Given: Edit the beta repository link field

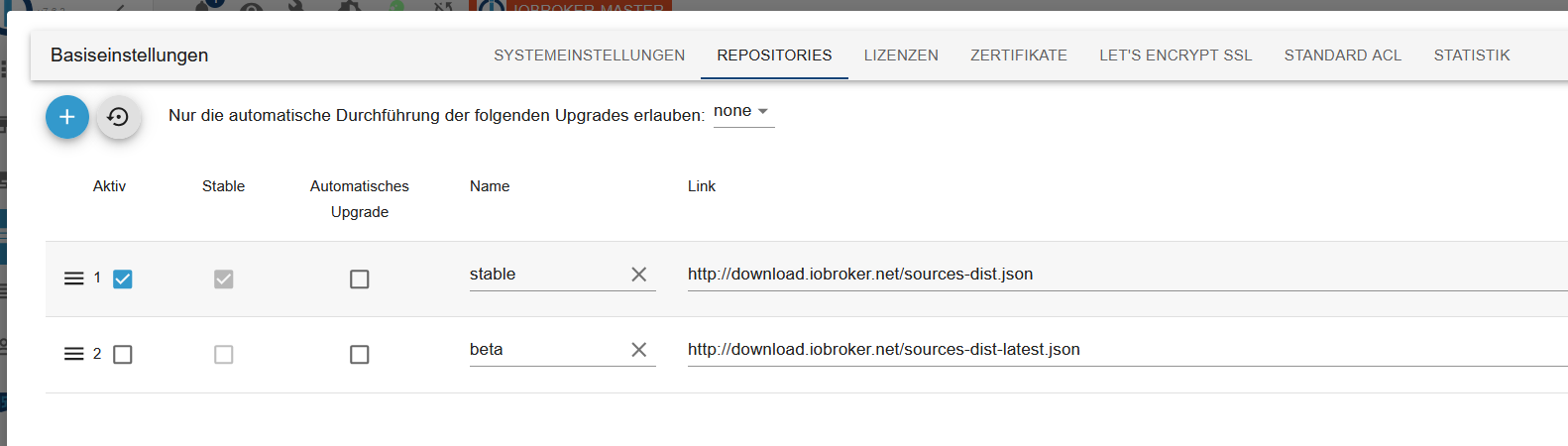Looking at the screenshot, I should [x=1128, y=350].
